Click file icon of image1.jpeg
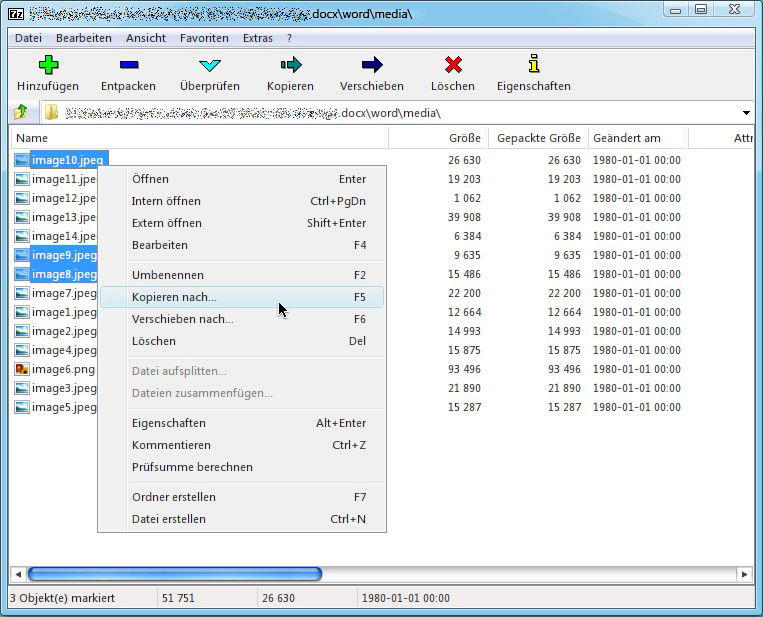 tap(21, 312)
